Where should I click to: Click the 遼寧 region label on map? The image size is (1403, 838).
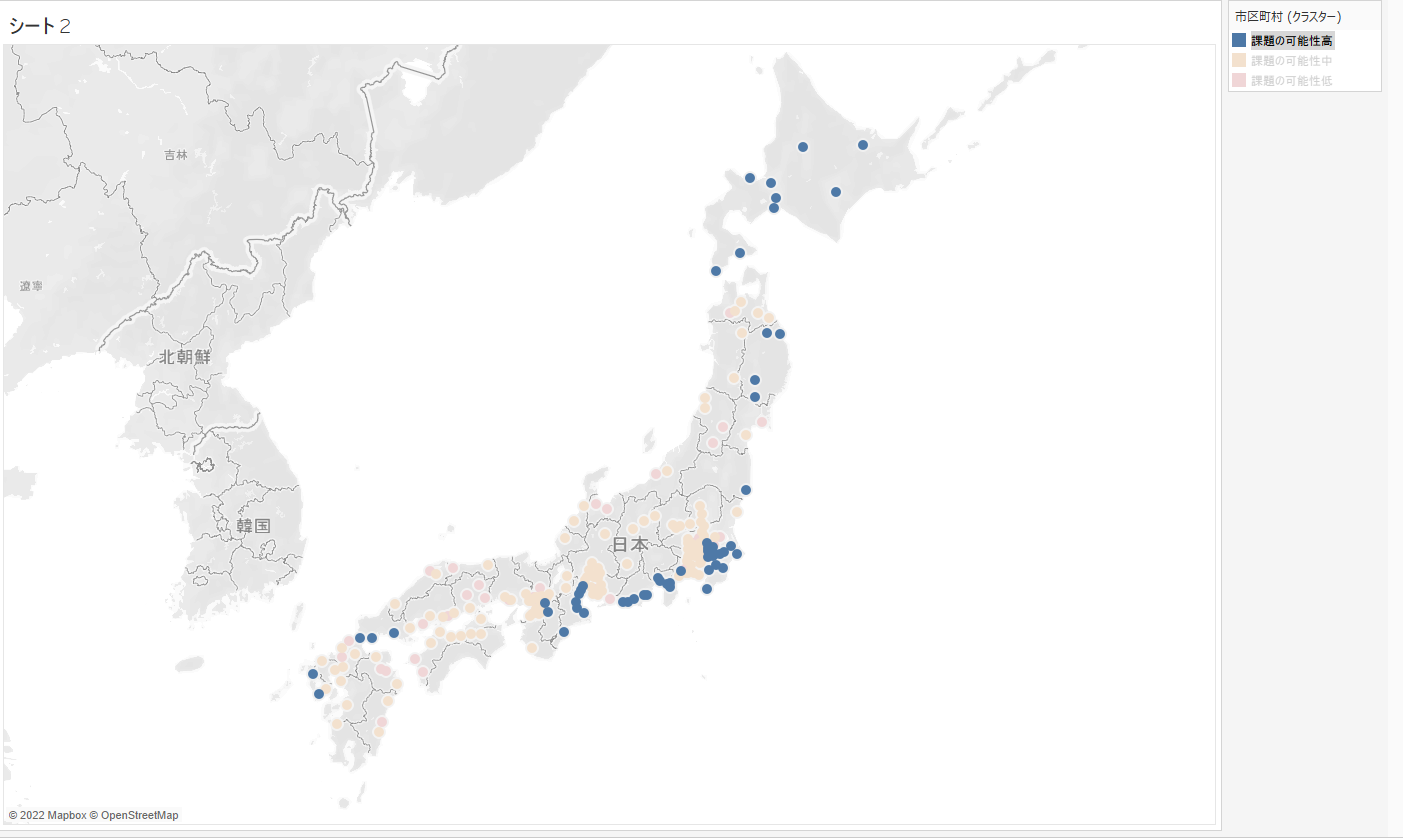click(31, 286)
